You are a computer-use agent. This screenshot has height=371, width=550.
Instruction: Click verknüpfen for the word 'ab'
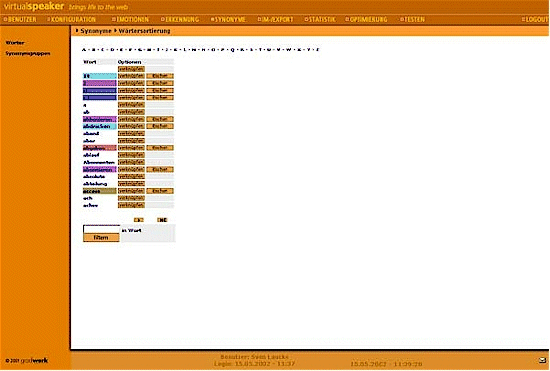tap(131, 112)
